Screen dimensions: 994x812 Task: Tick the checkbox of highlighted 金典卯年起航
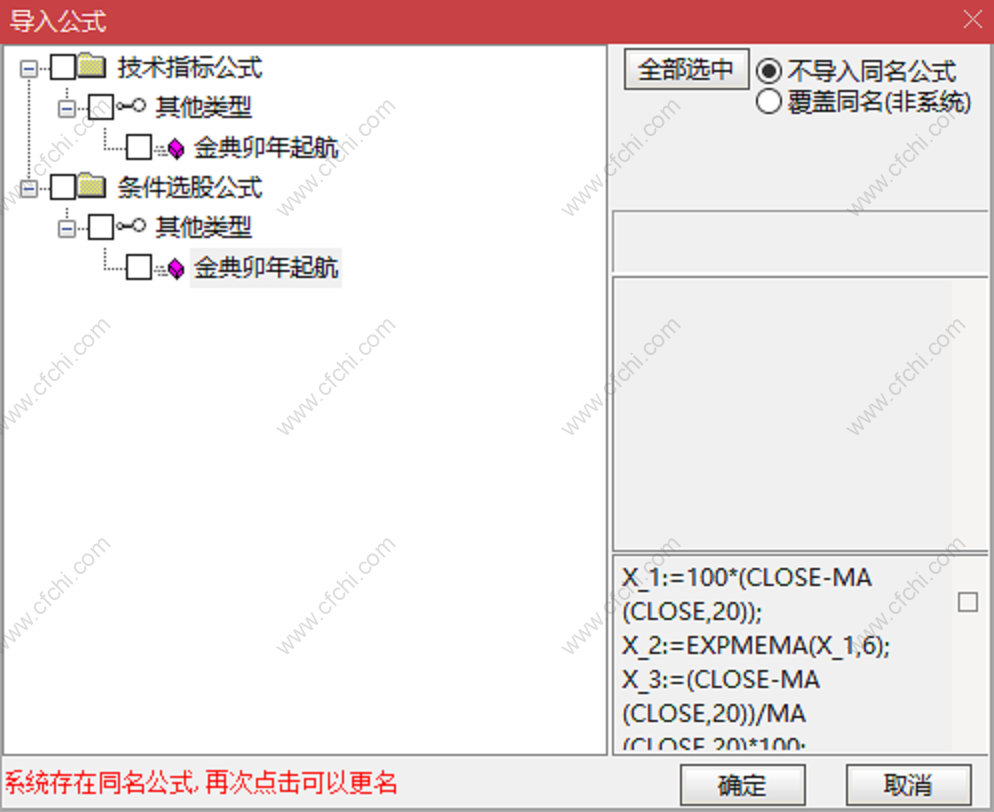pyautogui.click(x=139, y=267)
